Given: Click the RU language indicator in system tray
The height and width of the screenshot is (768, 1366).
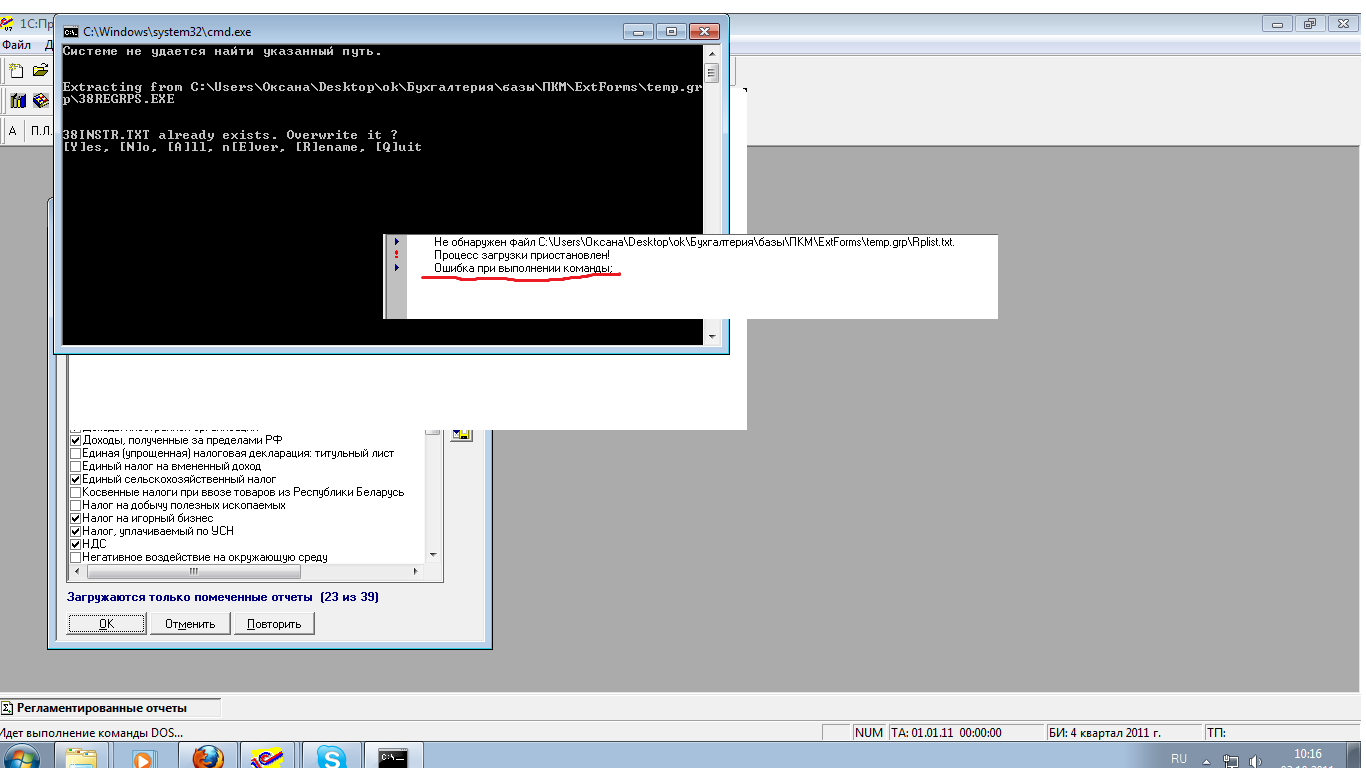Looking at the screenshot, I should click(1179, 759).
